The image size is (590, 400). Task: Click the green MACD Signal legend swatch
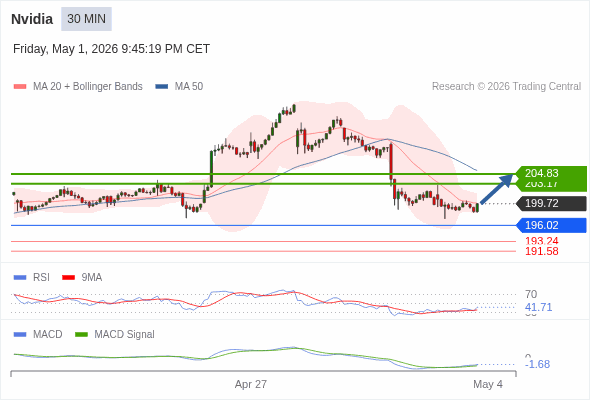[81, 335]
